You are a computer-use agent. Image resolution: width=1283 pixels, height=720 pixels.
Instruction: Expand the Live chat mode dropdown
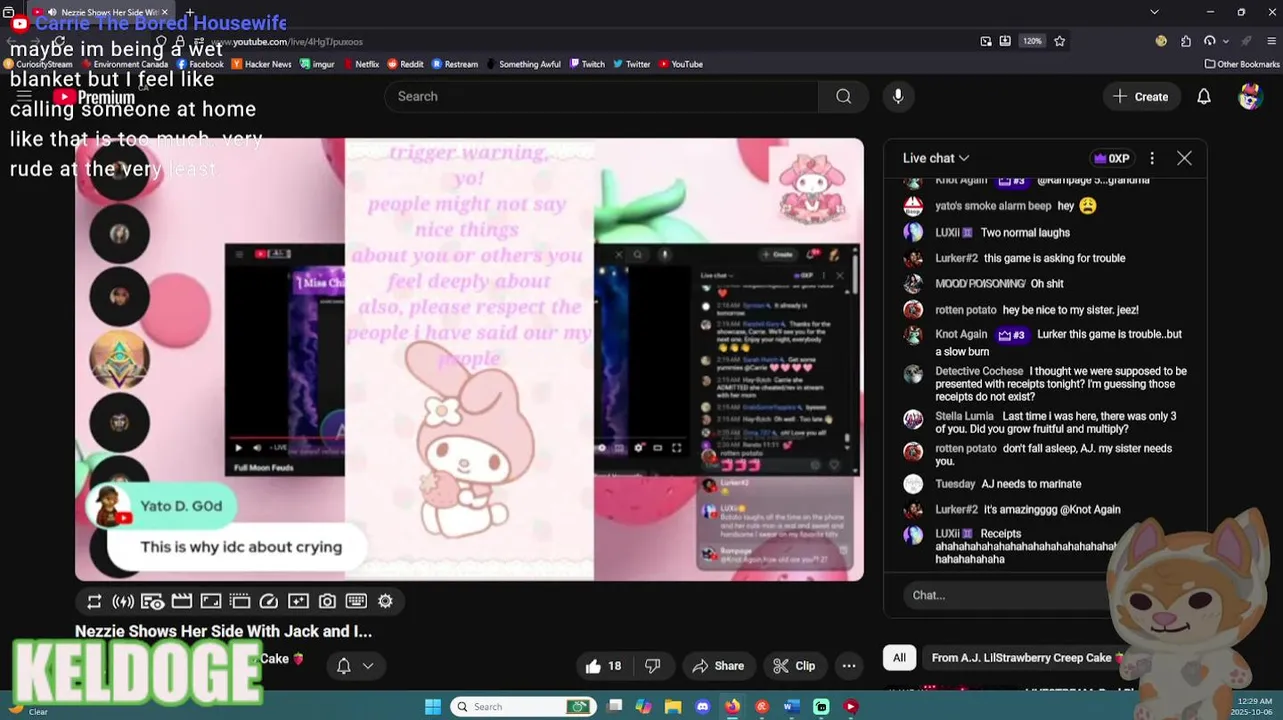point(936,158)
